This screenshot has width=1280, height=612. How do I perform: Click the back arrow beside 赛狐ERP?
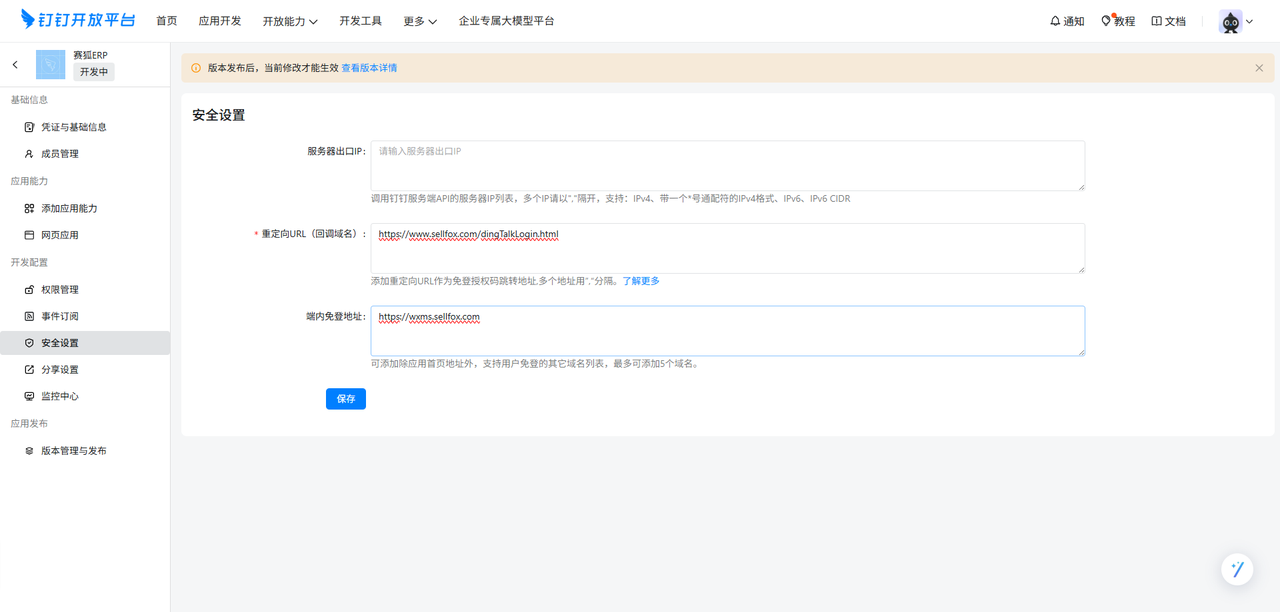point(15,65)
